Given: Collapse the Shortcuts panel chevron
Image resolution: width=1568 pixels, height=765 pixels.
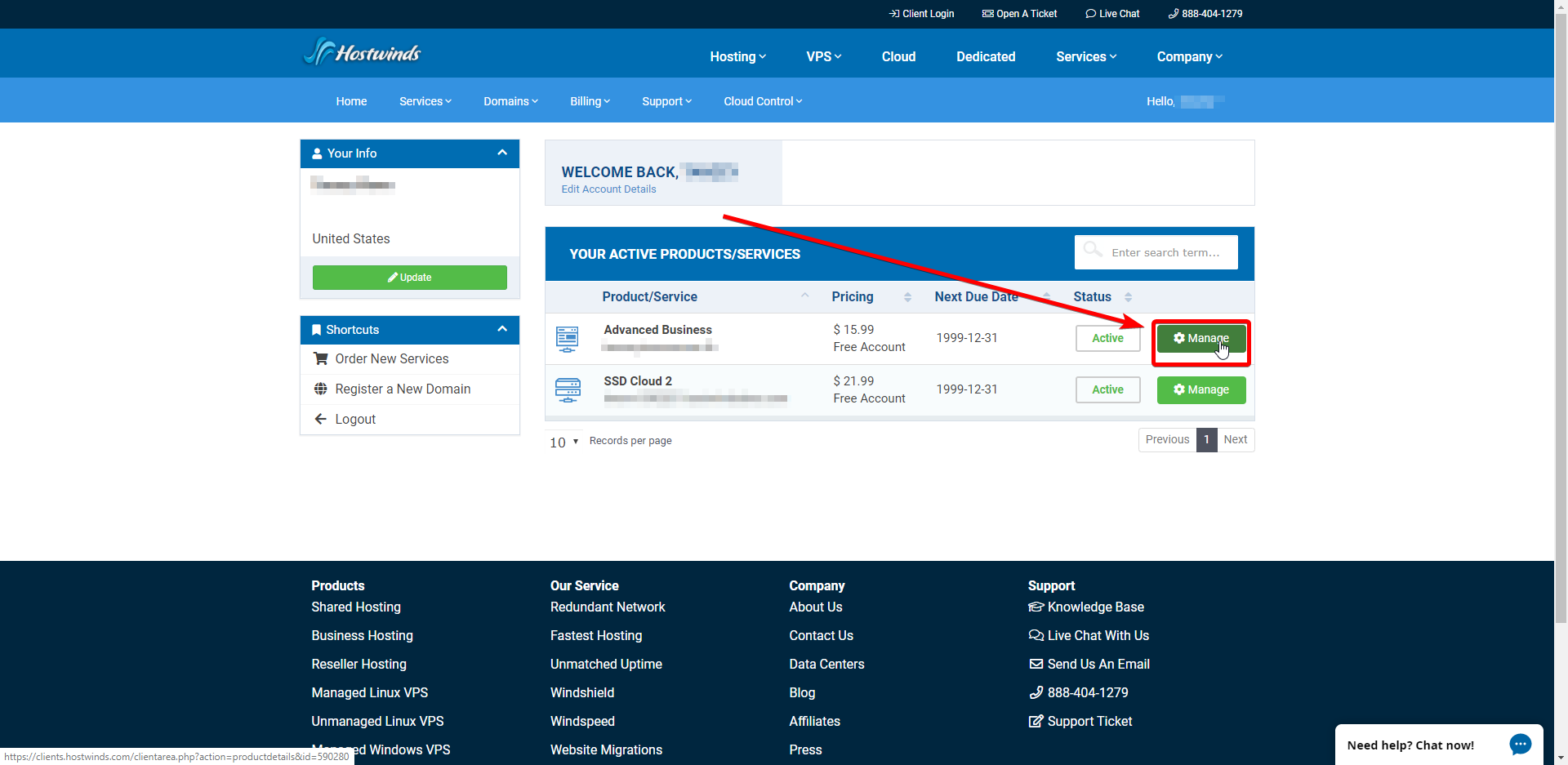Looking at the screenshot, I should coord(502,329).
